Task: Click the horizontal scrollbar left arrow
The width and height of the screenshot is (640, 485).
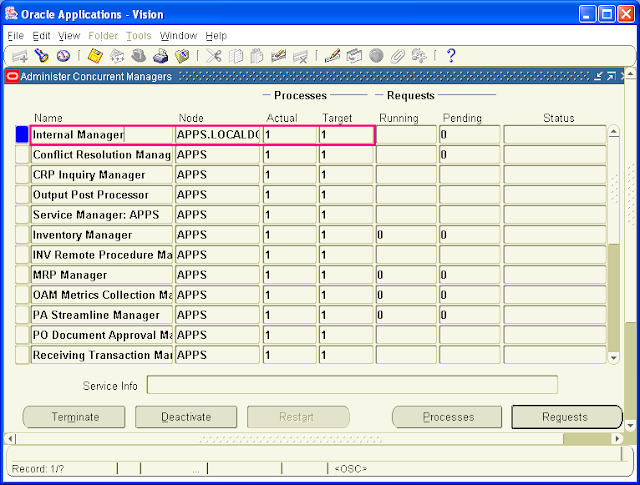Action: pos(10,439)
